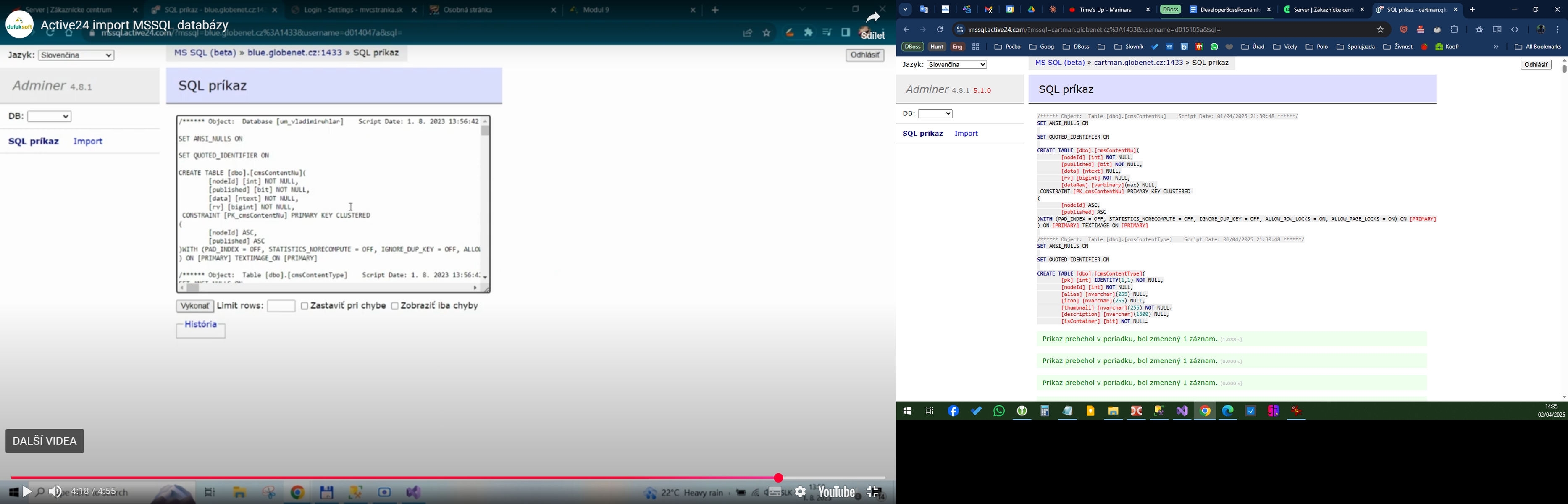Check Zobraziť iba chyby in video
The height and width of the screenshot is (504, 1568).
394,306
